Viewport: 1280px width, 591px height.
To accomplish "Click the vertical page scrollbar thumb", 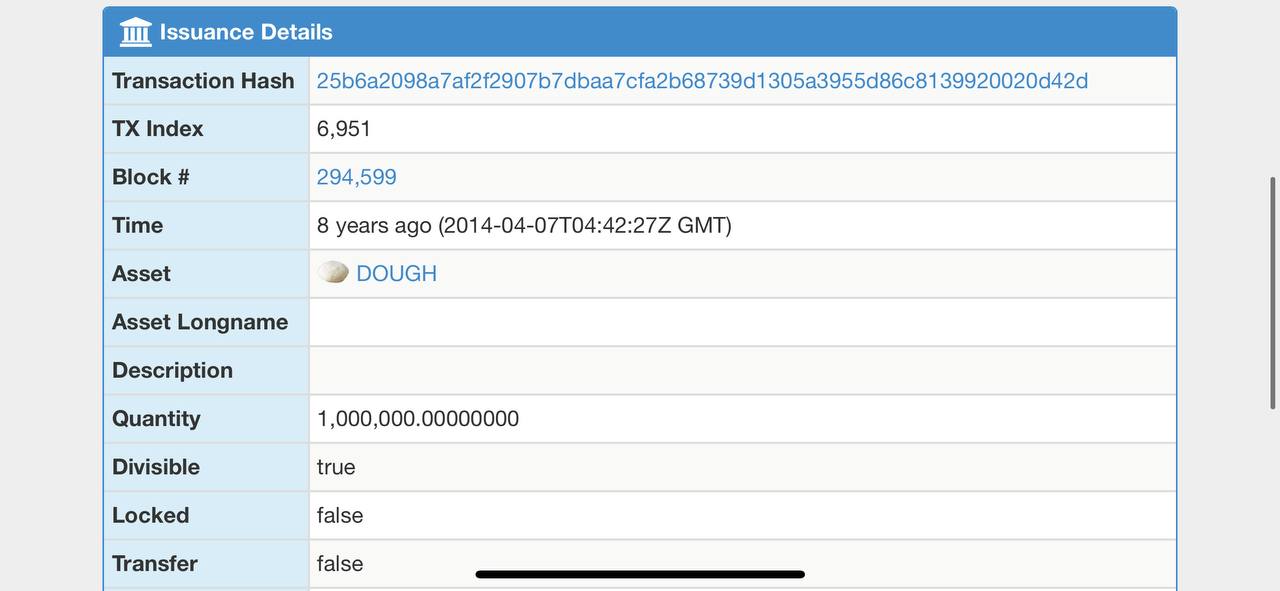I will (x=1272, y=292).
